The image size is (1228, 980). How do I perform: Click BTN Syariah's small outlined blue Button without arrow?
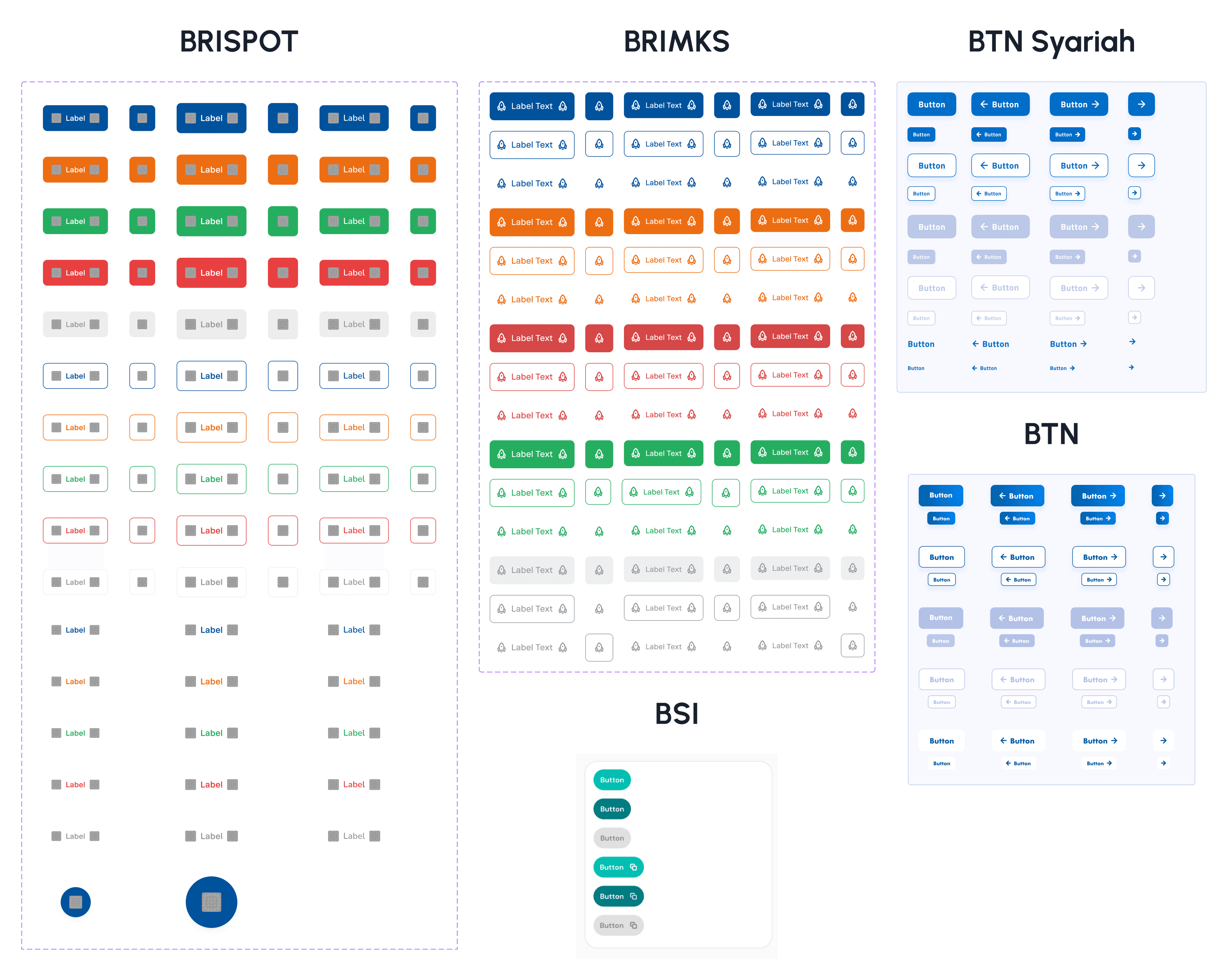click(921, 194)
